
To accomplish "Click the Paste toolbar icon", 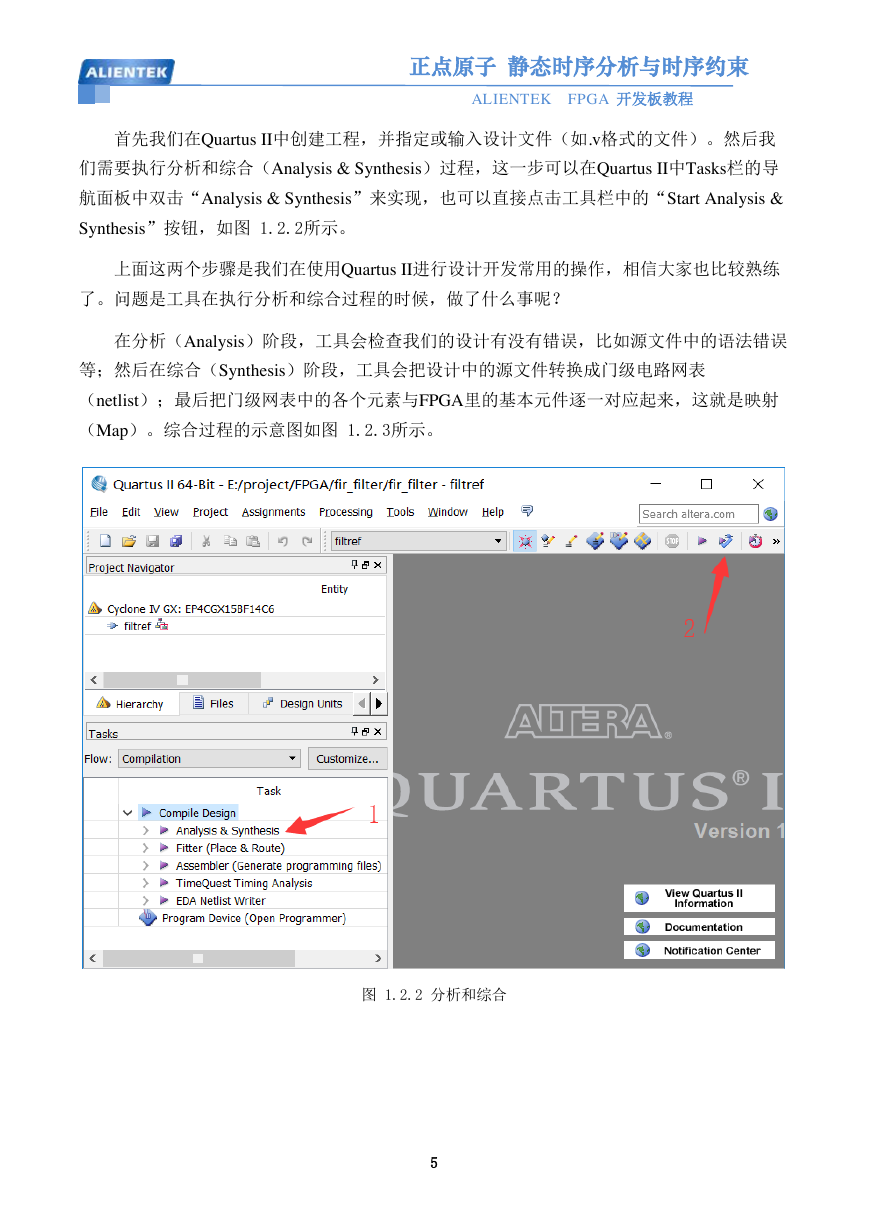I will [253, 541].
